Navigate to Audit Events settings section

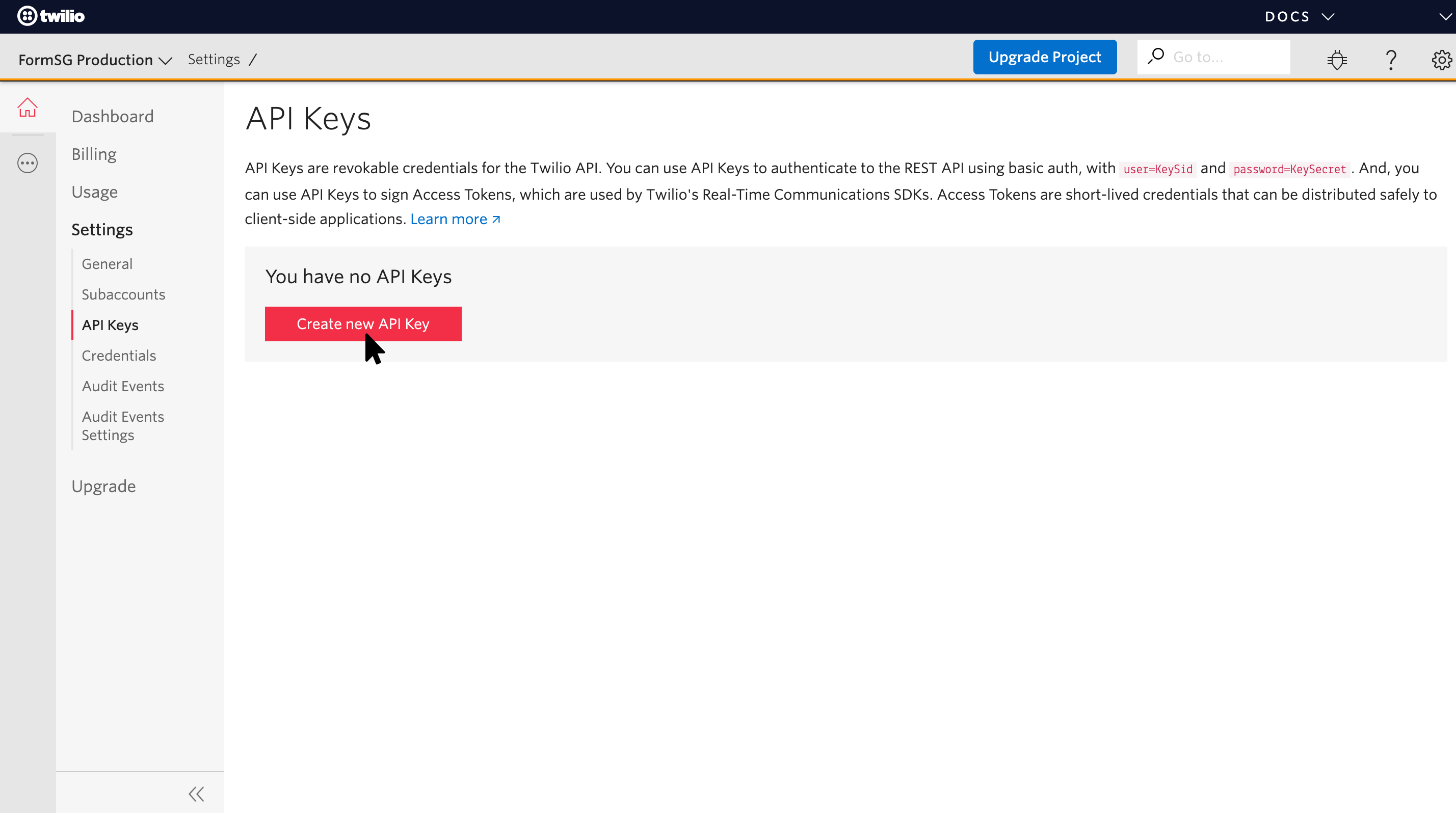[x=123, y=426]
